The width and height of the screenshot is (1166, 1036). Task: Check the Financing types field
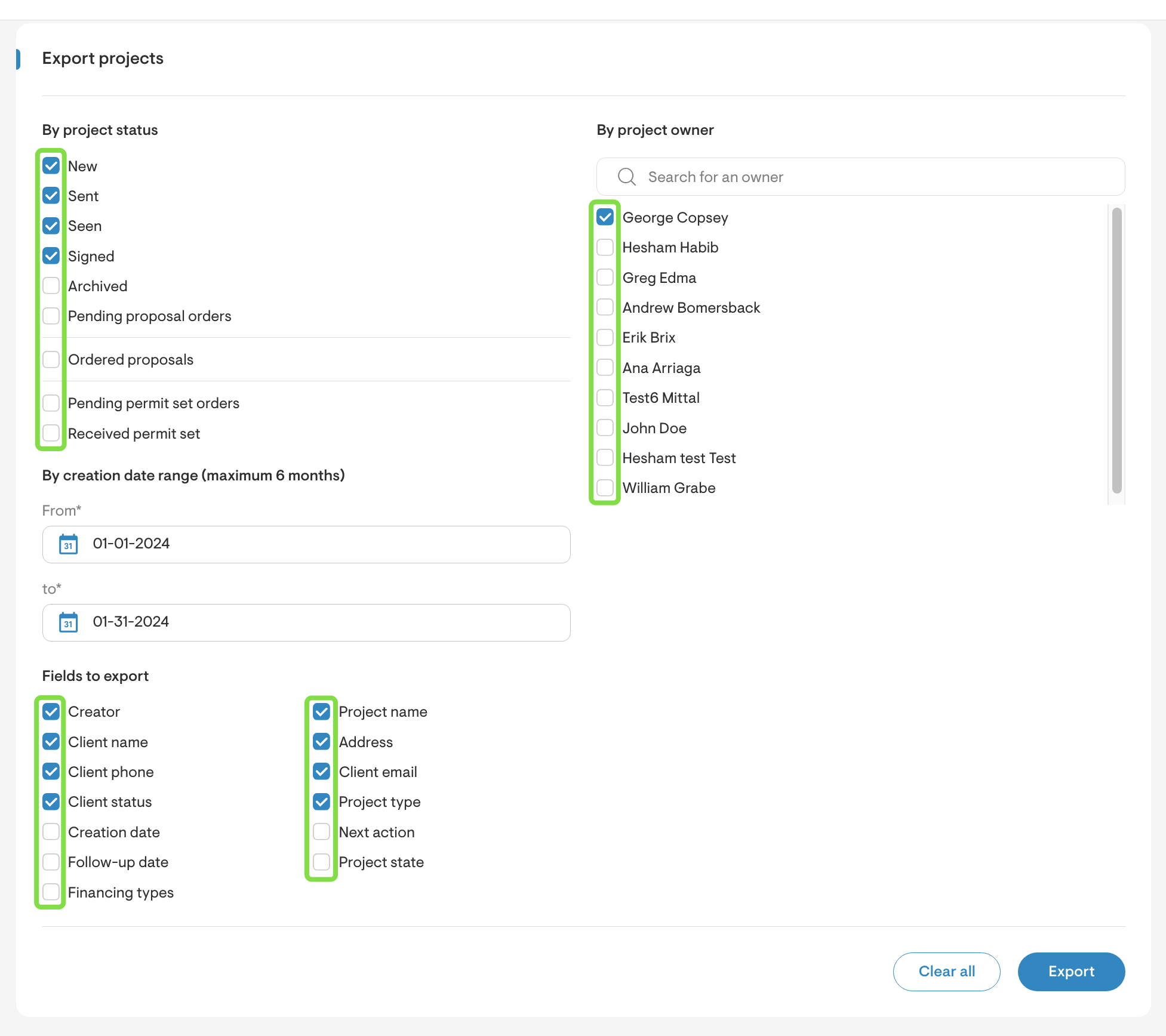(51, 892)
